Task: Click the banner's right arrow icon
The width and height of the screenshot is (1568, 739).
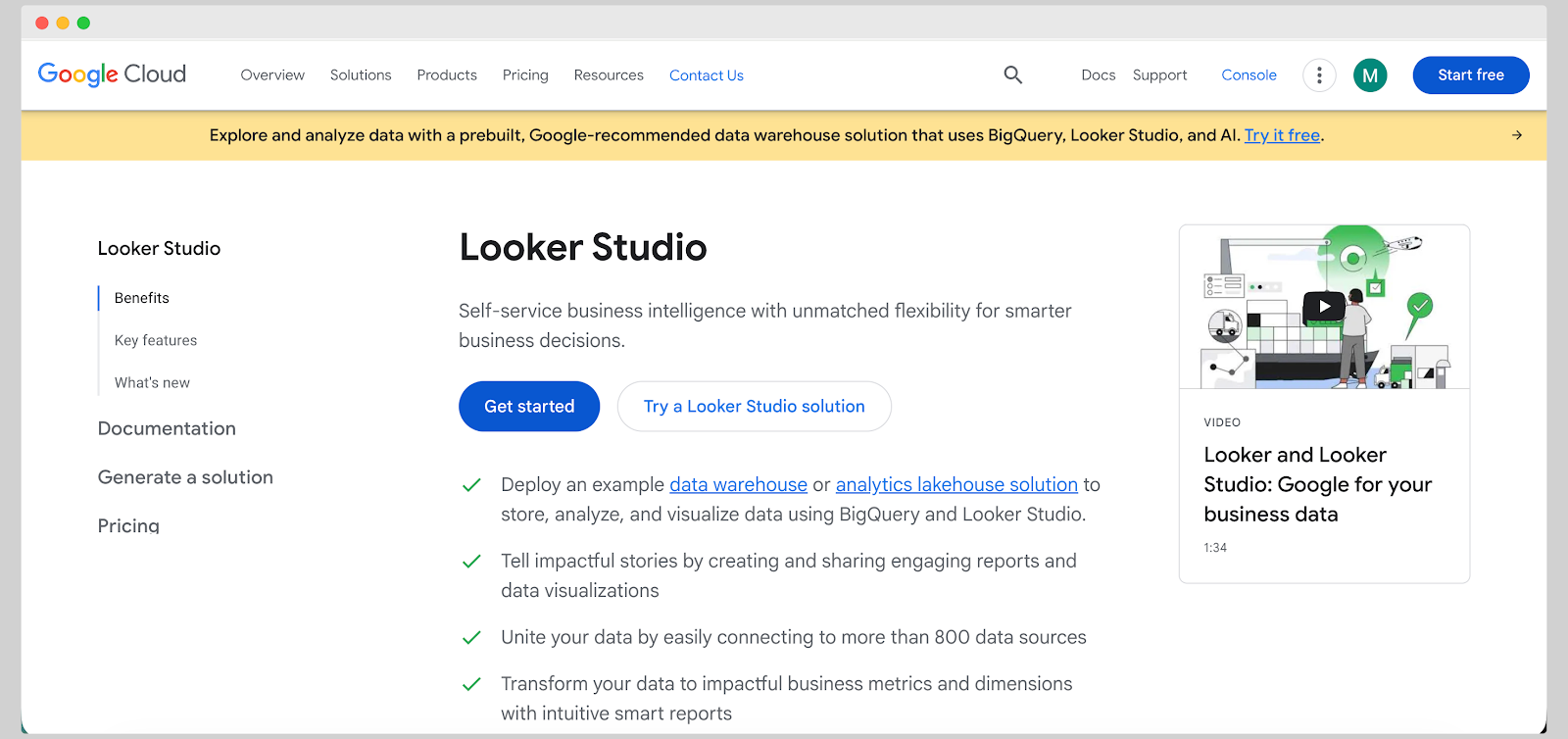Action: pyautogui.click(x=1517, y=135)
